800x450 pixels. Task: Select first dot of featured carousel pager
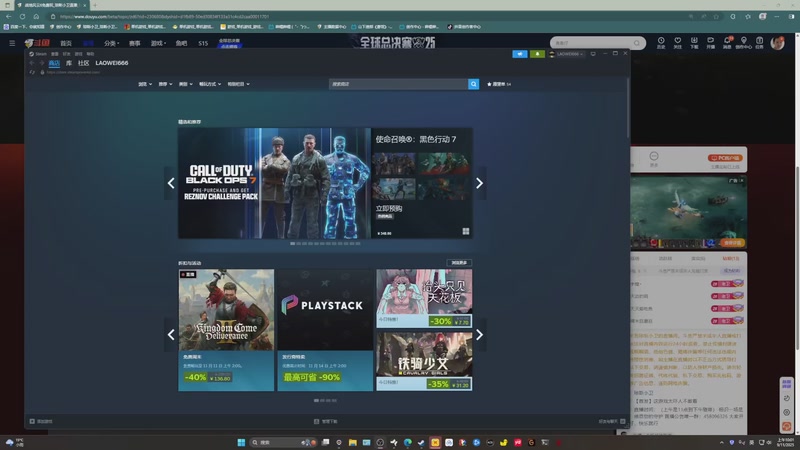point(292,244)
